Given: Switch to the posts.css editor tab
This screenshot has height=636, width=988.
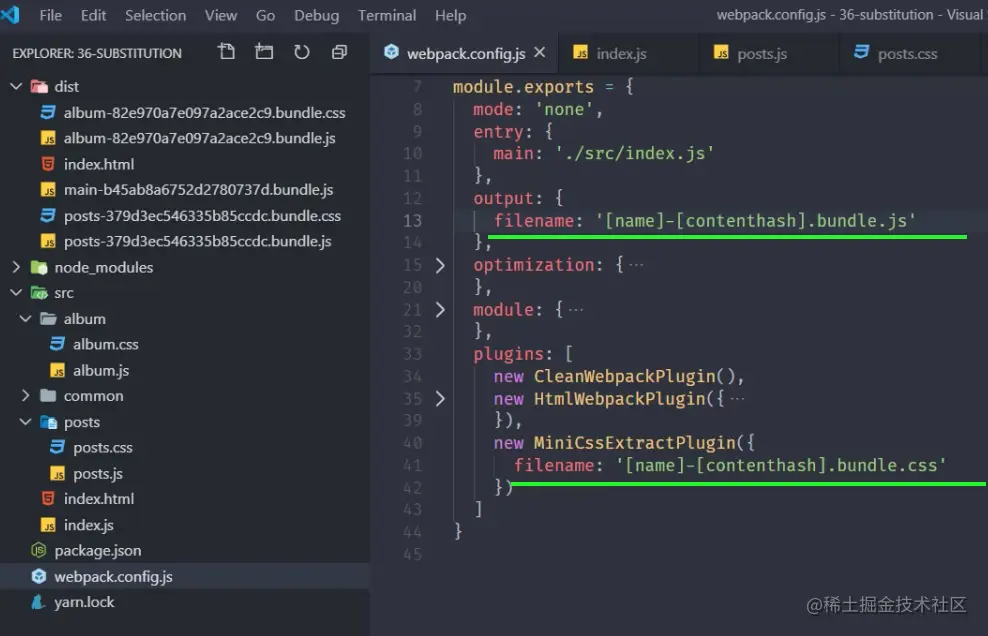Looking at the screenshot, I should 907,54.
